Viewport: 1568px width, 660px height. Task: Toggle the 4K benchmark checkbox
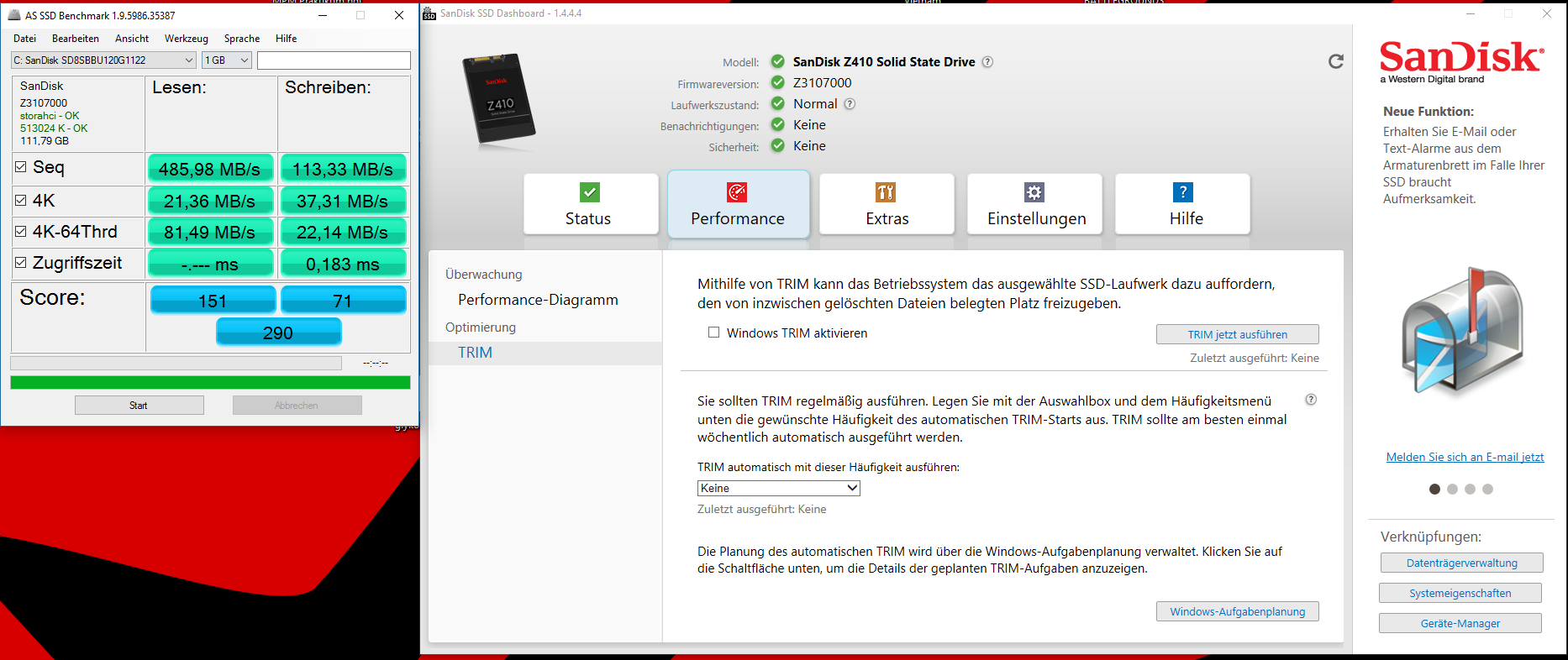(x=21, y=200)
